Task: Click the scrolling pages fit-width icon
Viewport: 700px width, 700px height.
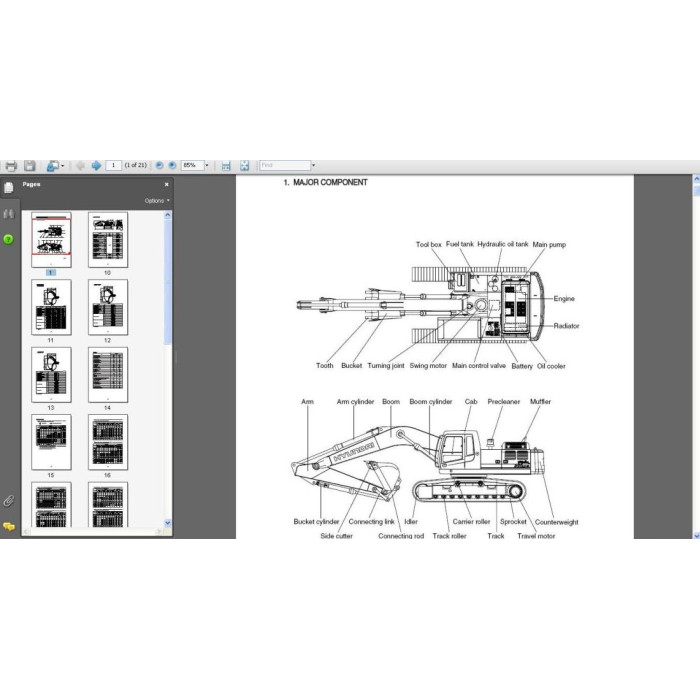Action: pyautogui.click(x=226, y=166)
